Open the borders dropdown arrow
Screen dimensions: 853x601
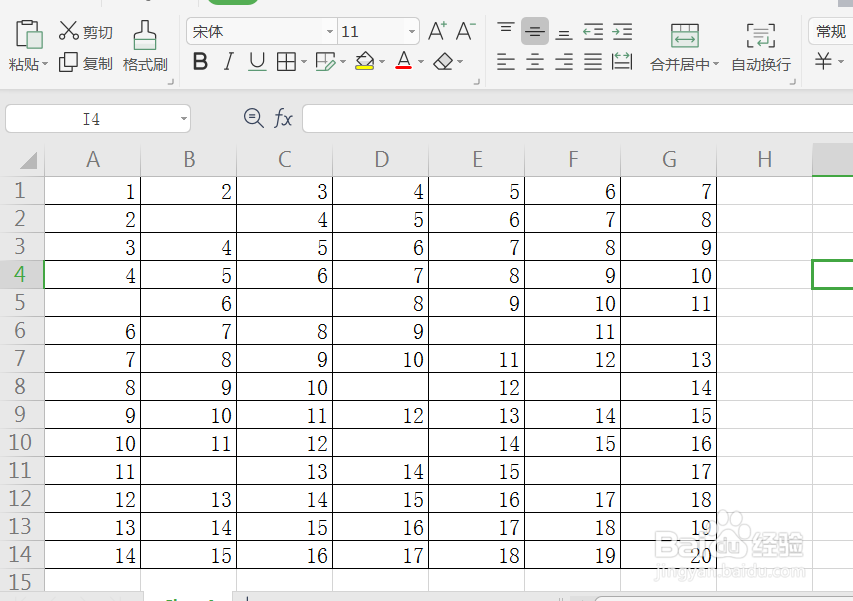[304, 62]
